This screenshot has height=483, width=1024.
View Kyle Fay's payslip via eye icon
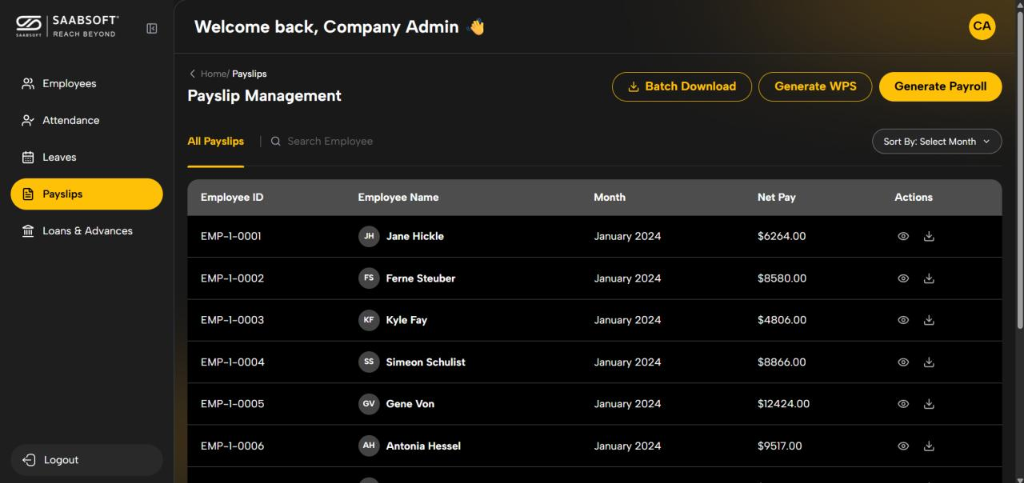[903, 320]
